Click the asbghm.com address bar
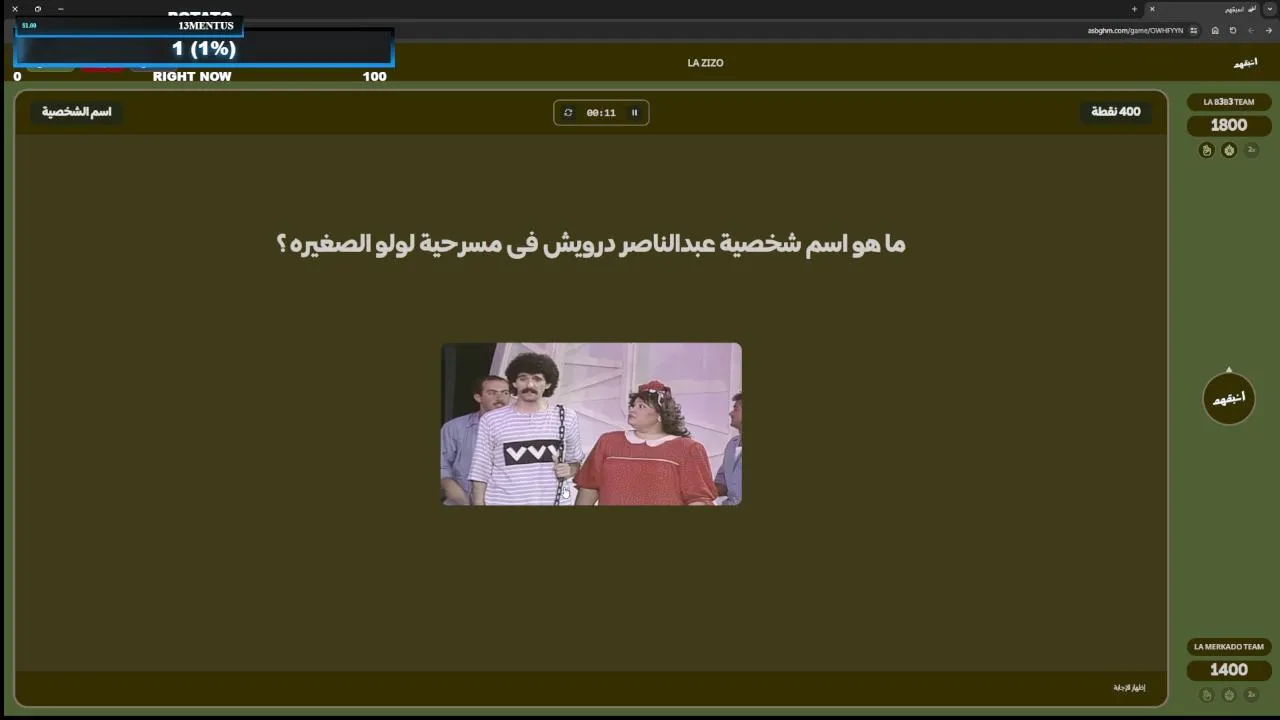Screen dimensions: 1280x720 (x=1135, y=30)
